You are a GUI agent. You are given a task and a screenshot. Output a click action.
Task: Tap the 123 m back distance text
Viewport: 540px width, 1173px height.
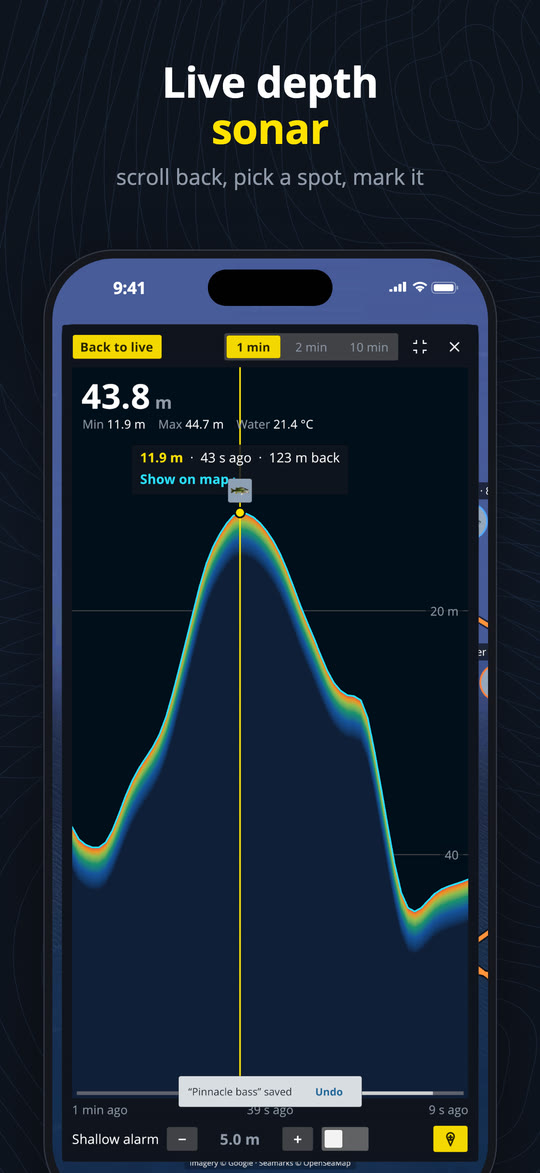click(x=303, y=458)
